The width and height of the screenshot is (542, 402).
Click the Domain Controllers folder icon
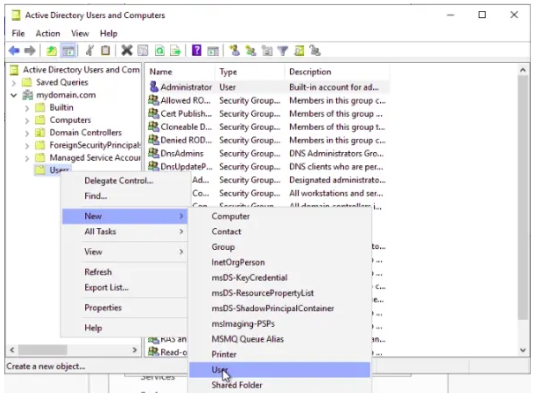point(40,132)
